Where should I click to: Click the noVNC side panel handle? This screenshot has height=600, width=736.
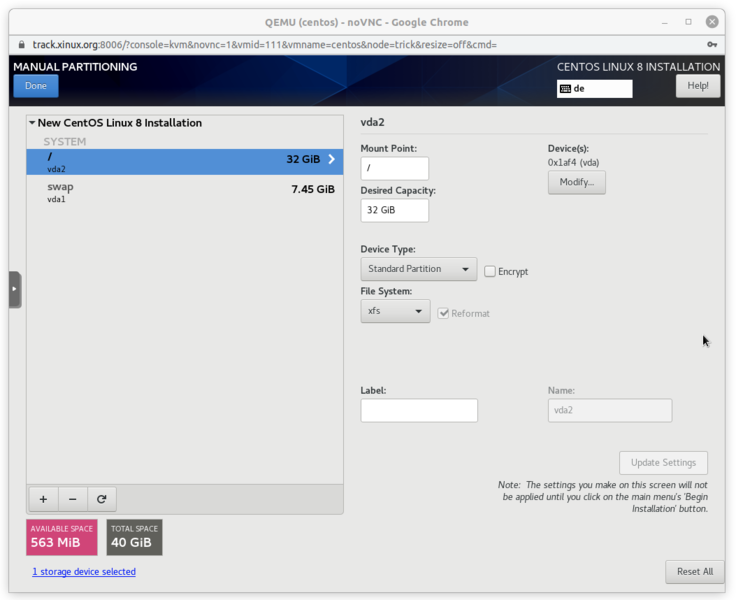[15, 289]
